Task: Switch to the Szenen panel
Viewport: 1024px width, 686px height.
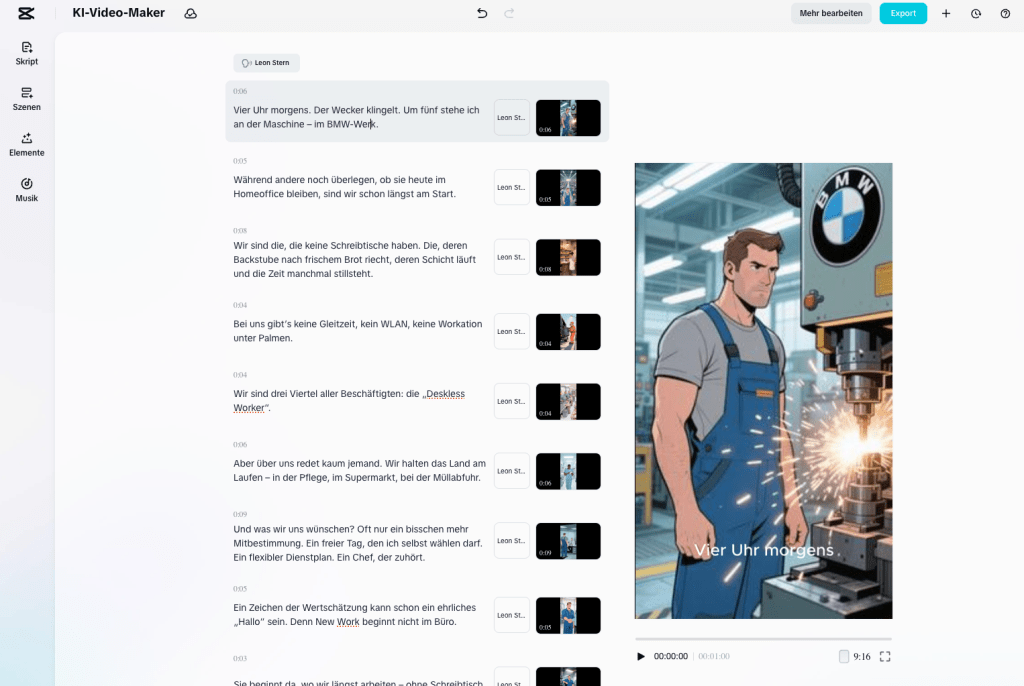Action: coord(27,98)
